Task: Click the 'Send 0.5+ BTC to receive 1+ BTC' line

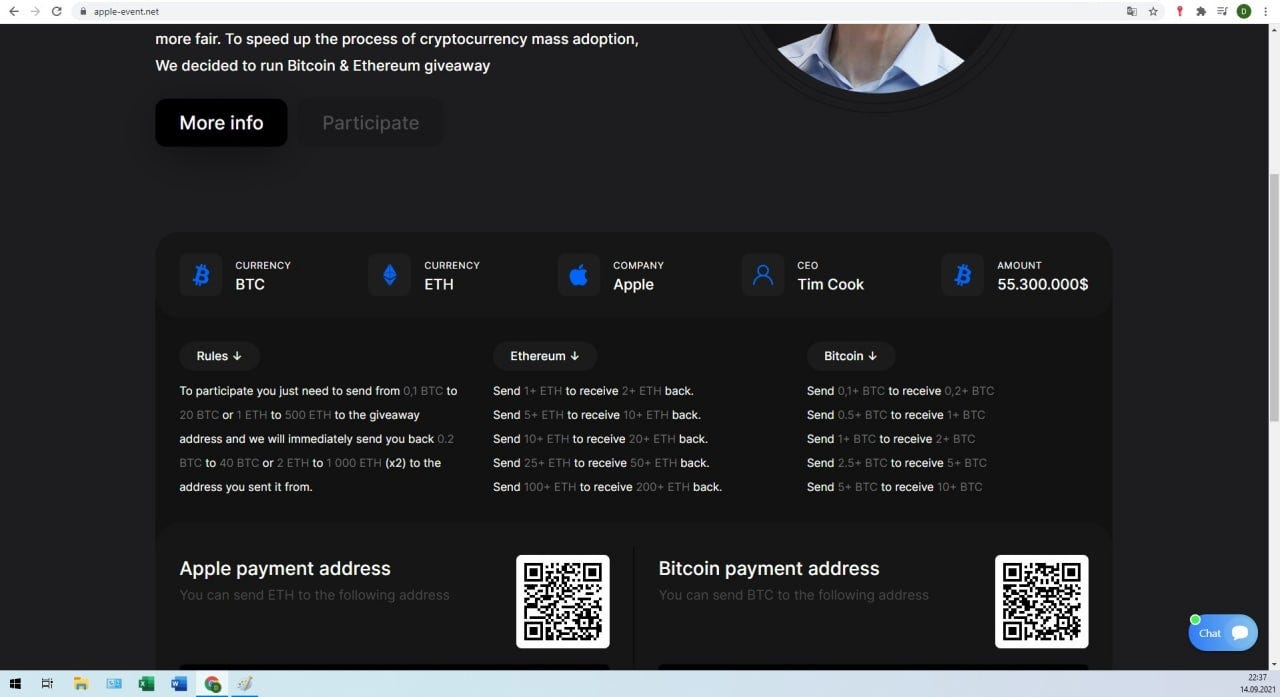Action: pos(896,415)
